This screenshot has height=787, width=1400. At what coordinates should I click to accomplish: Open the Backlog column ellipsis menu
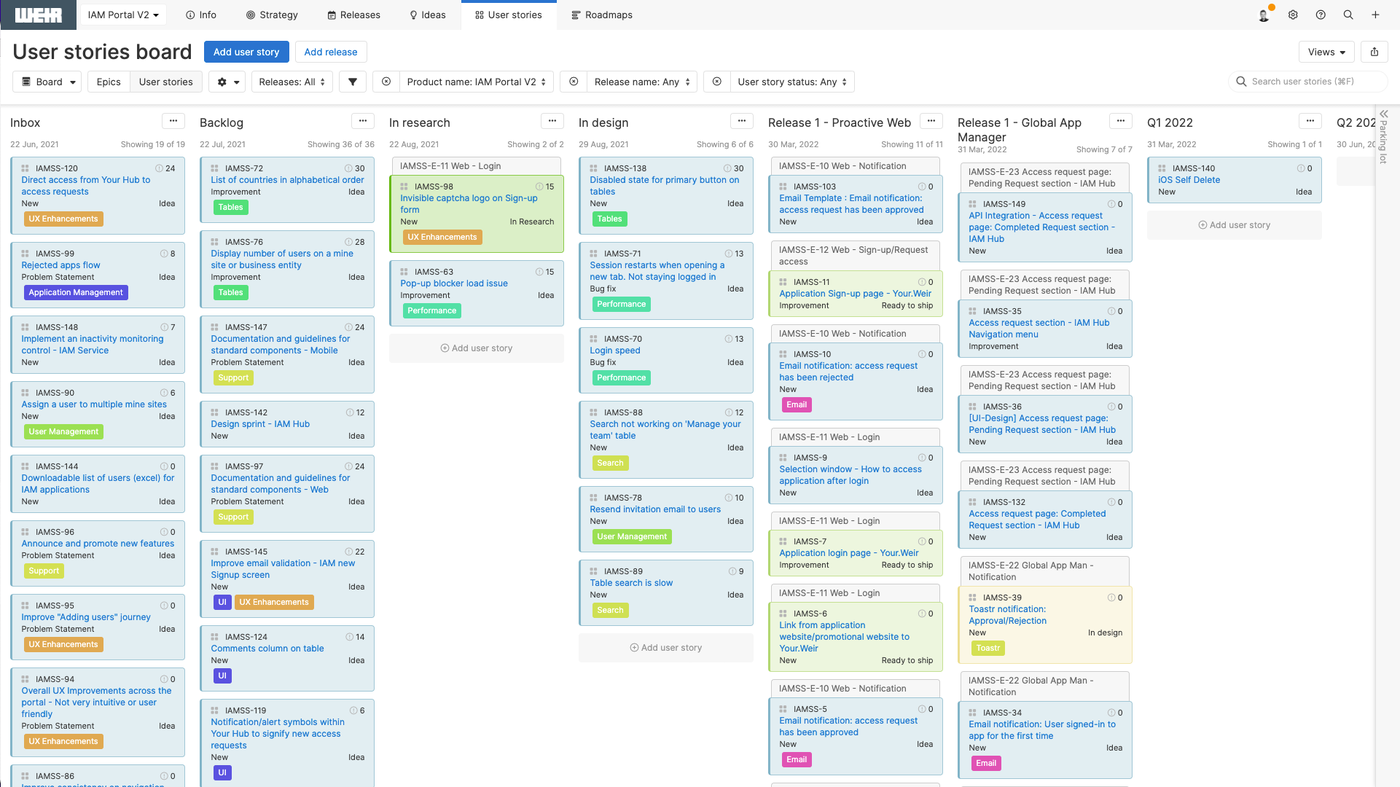tap(362, 121)
